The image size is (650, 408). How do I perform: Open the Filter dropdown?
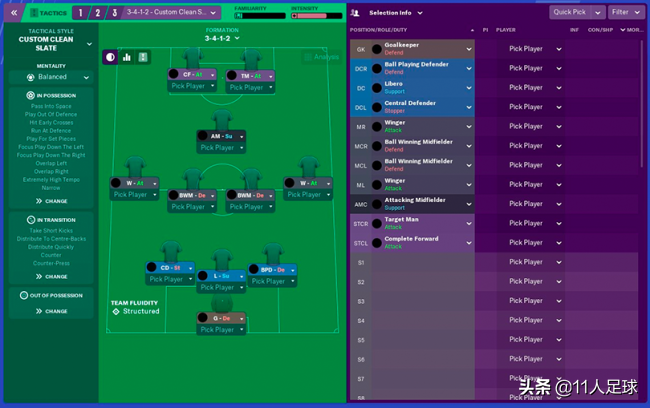coord(626,12)
